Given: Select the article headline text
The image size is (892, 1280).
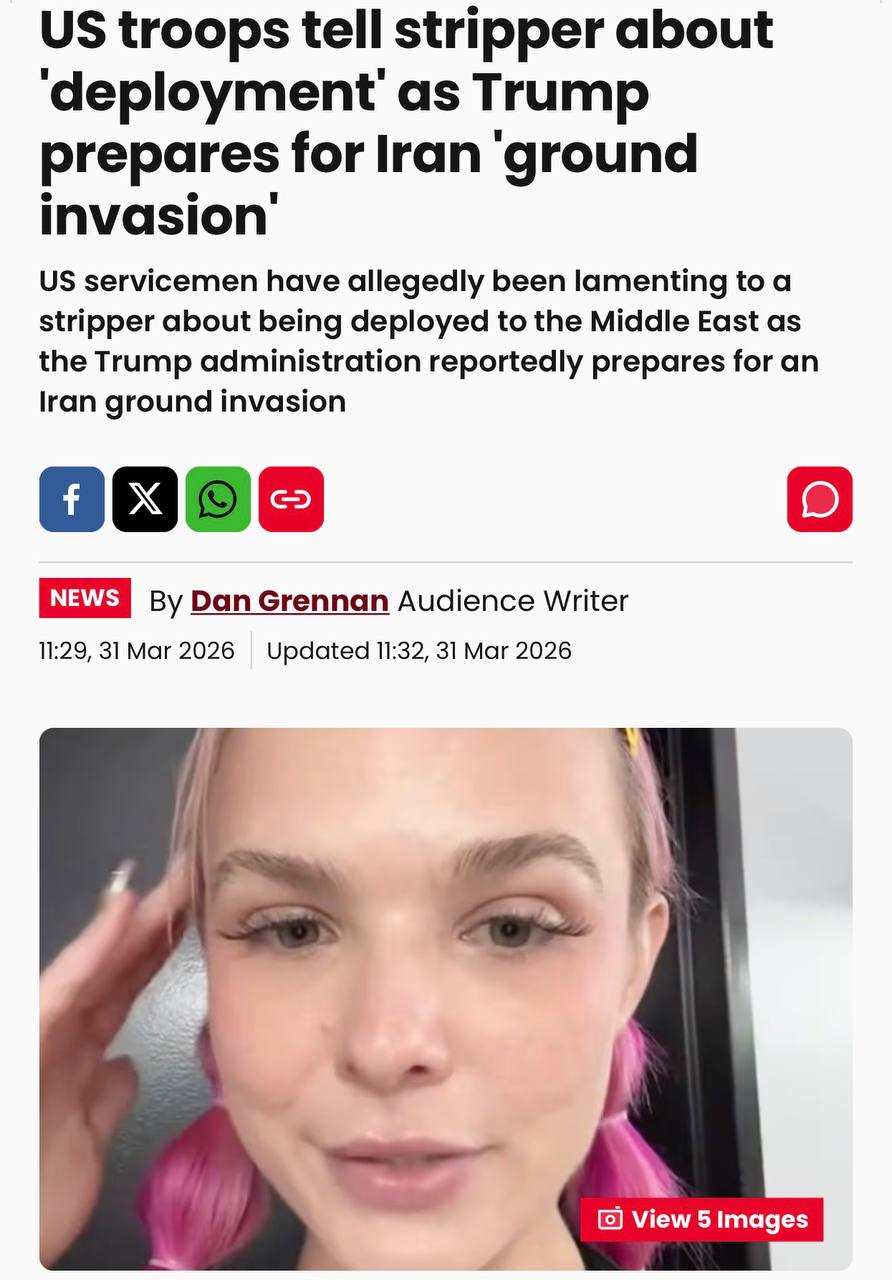Looking at the screenshot, I should point(407,122).
